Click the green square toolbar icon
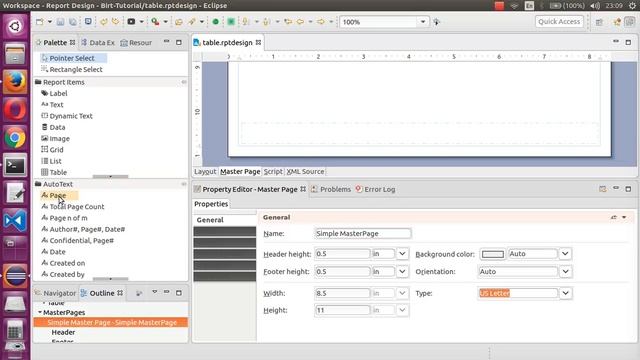Image resolution: width=640 pixels, height=360 pixels. tap(231, 22)
